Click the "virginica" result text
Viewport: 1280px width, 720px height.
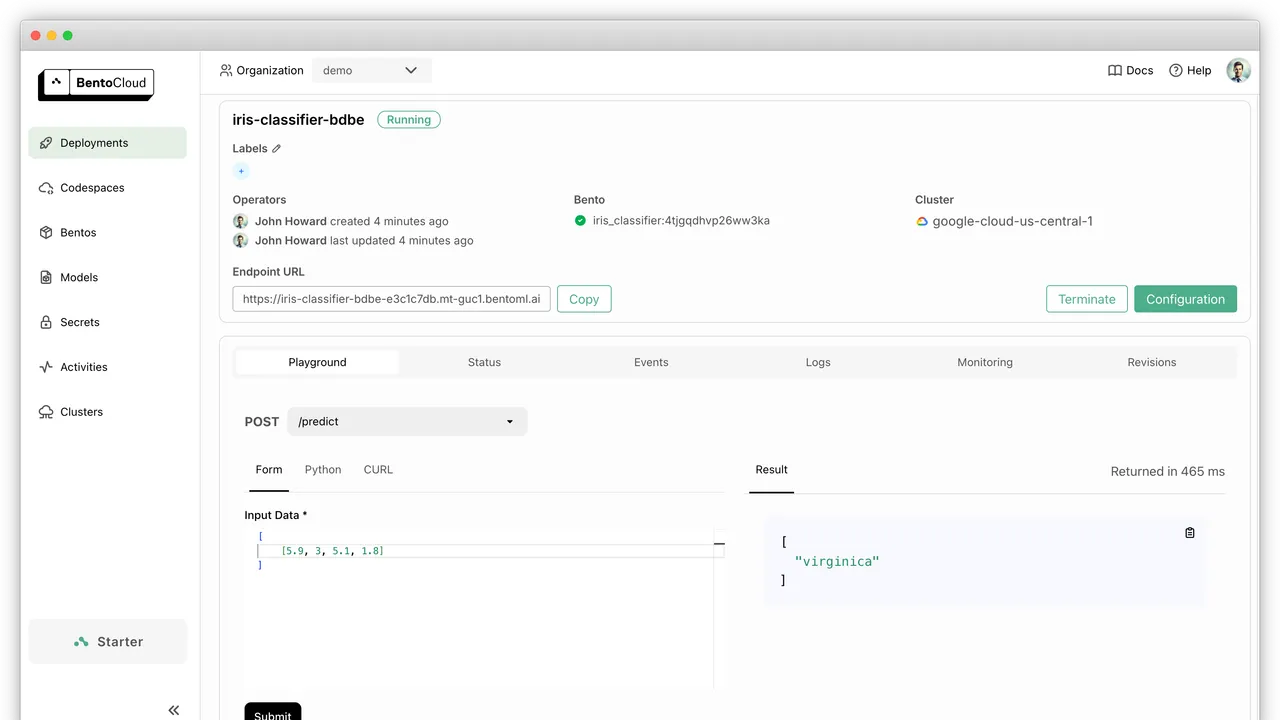(x=837, y=562)
